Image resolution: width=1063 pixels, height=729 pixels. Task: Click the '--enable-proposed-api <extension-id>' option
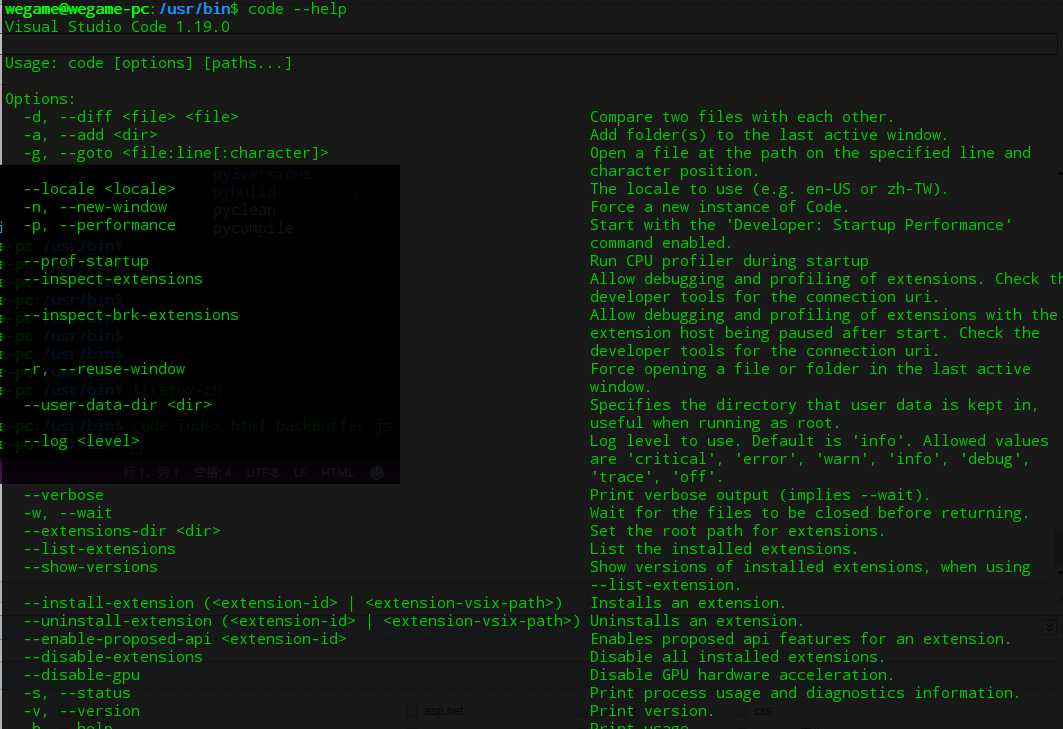tap(184, 639)
